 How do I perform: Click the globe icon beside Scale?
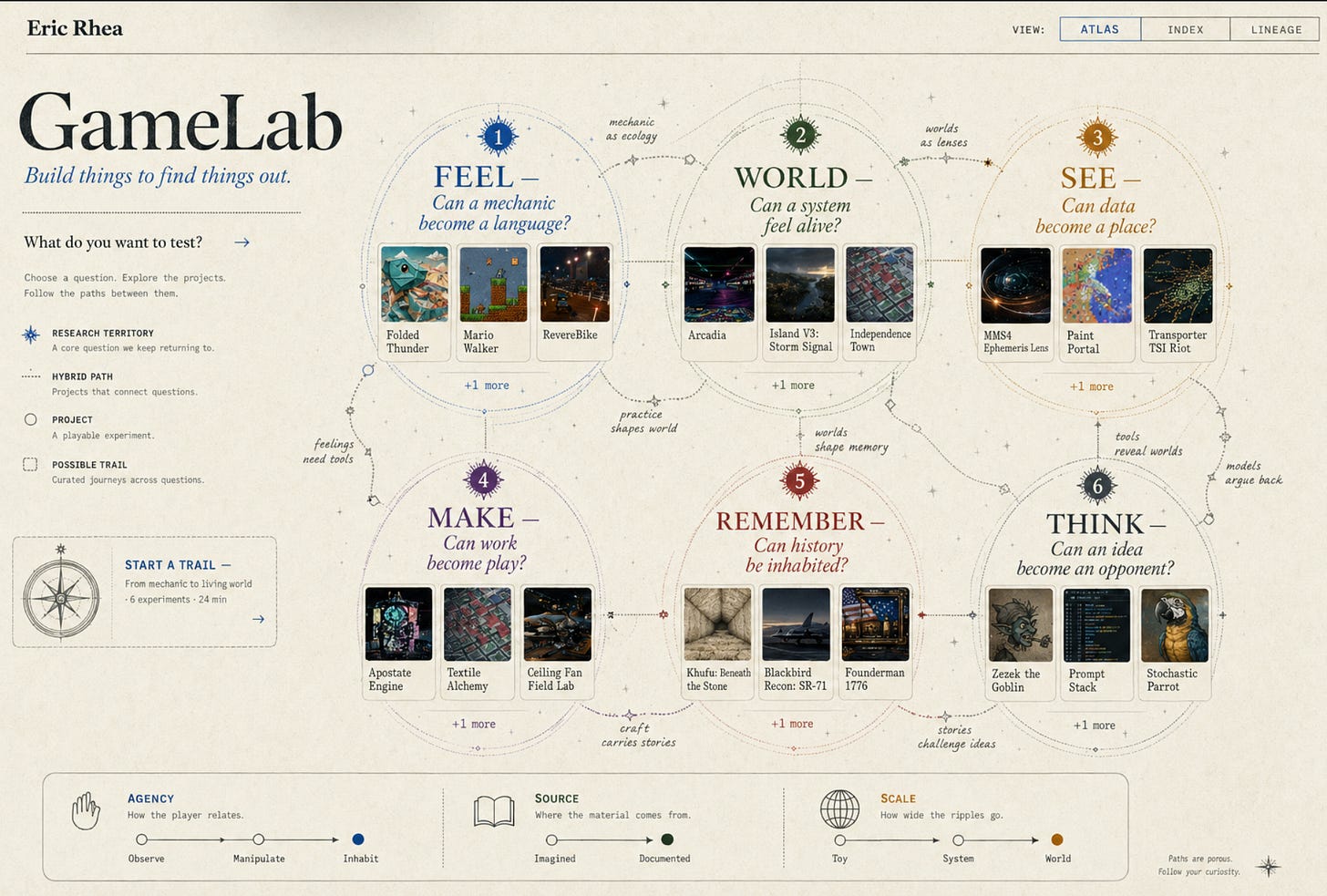tap(839, 809)
